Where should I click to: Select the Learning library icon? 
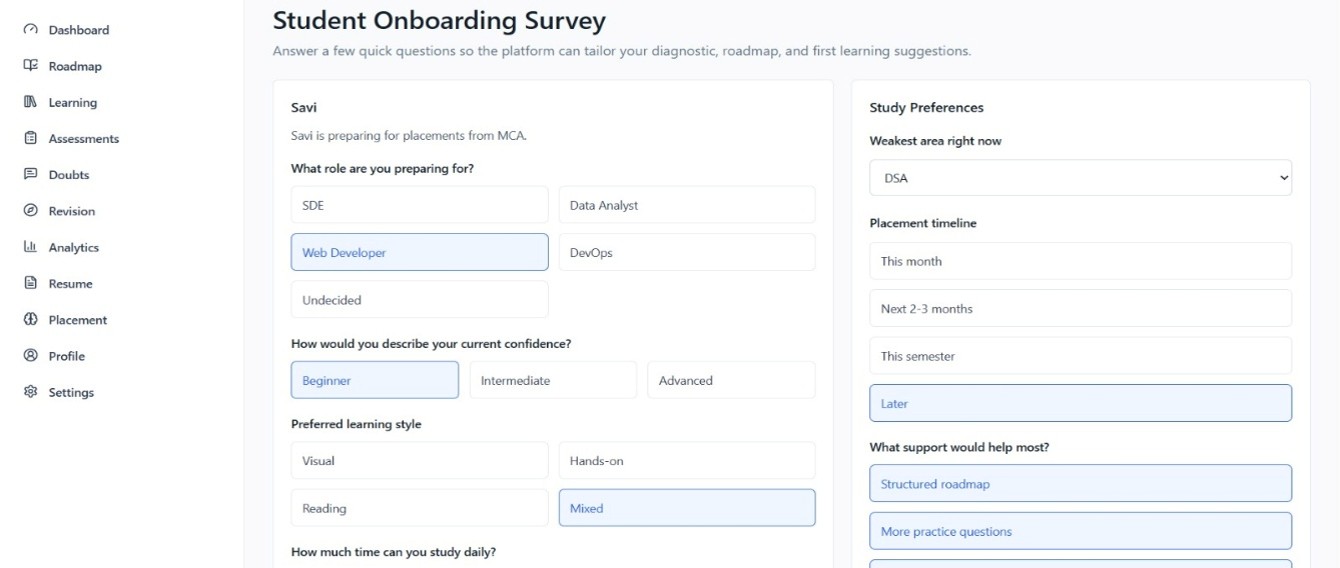30,102
